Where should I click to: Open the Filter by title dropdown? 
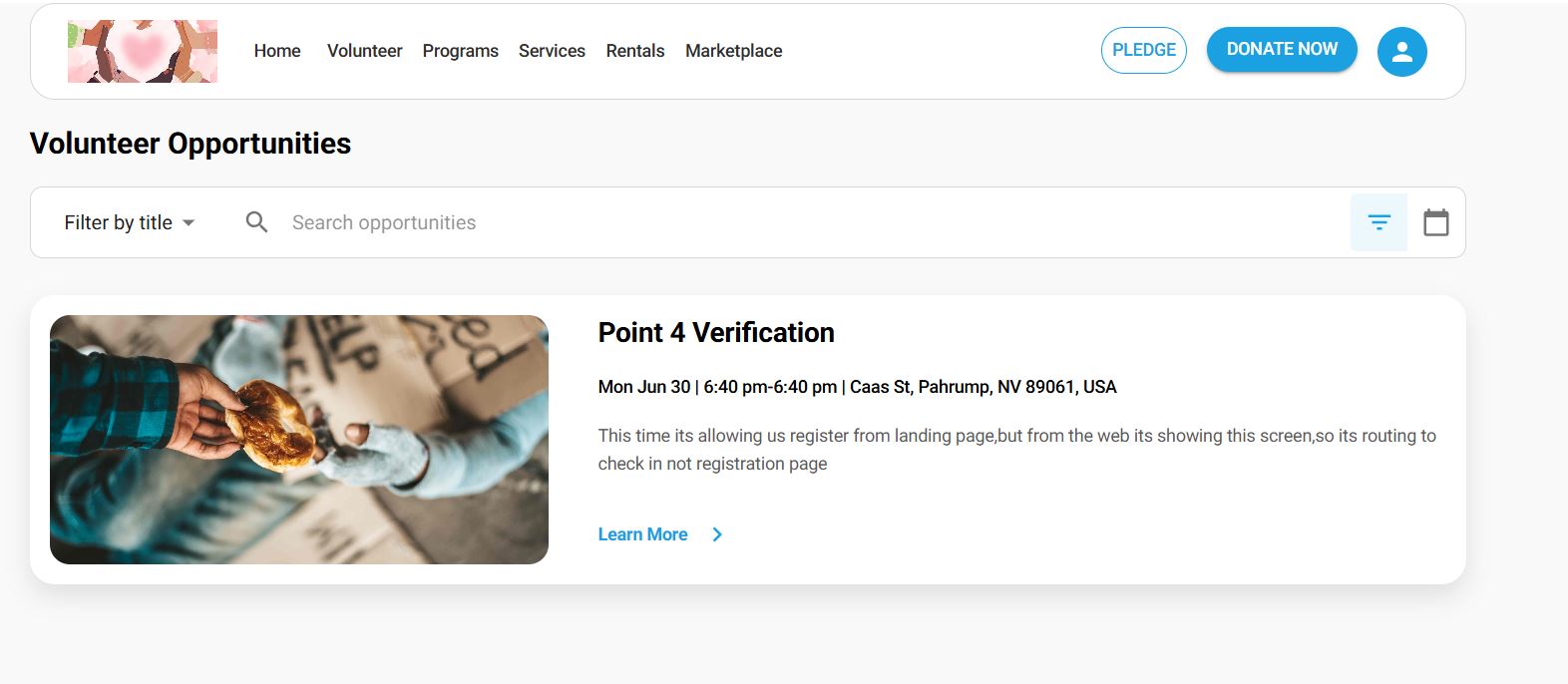pos(119,222)
